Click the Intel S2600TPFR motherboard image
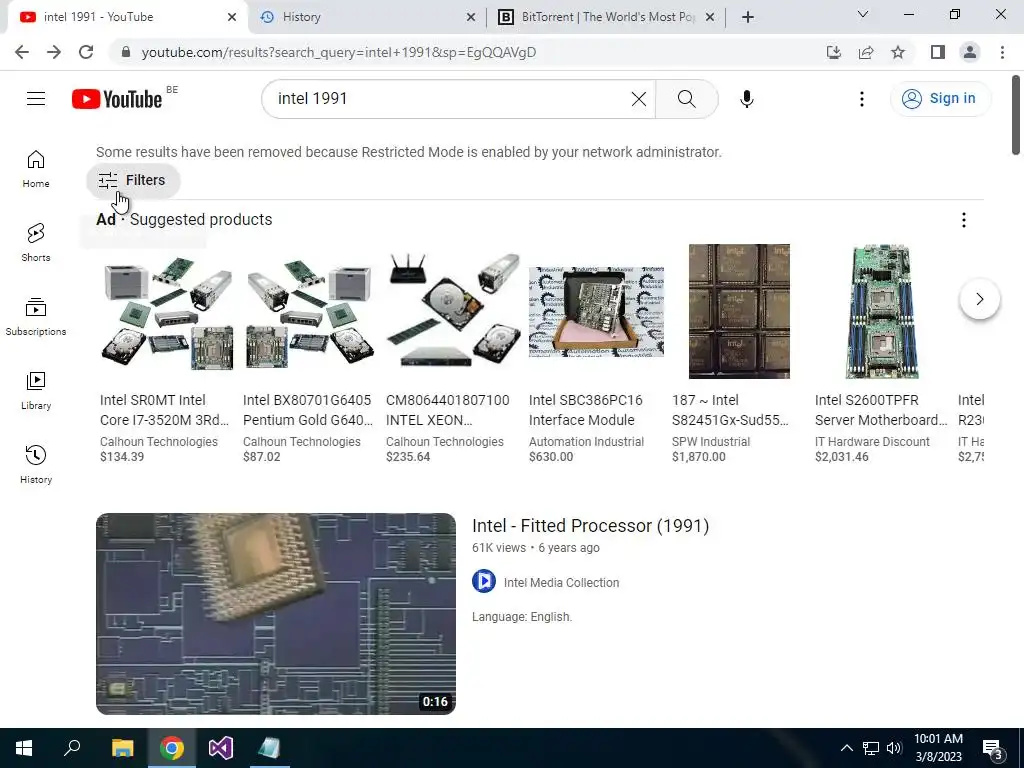Screen dimensions: 1024x768 pyautogui.click(x=882, y=312)
